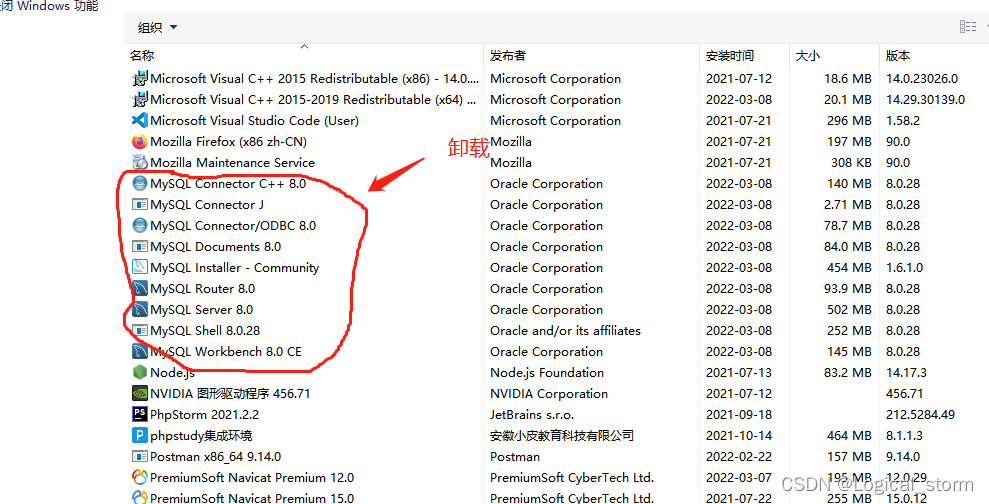Click the NVIDIA Corporation publisher cell
The height and width of the screenshot is (504, 989).
549,394
